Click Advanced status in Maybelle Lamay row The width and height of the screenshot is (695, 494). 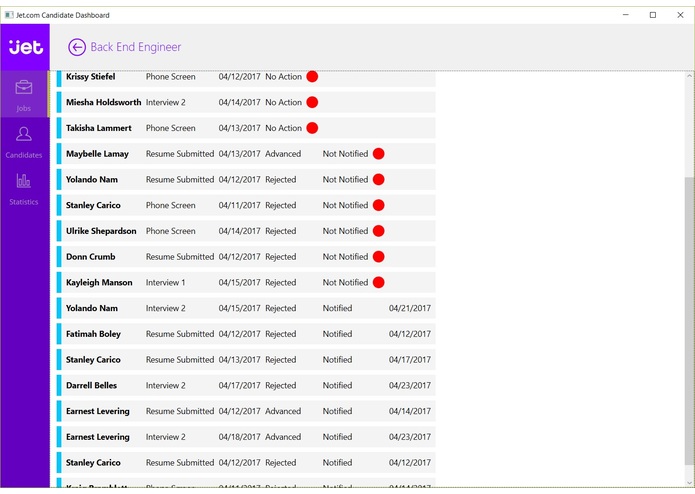point(283,154)
